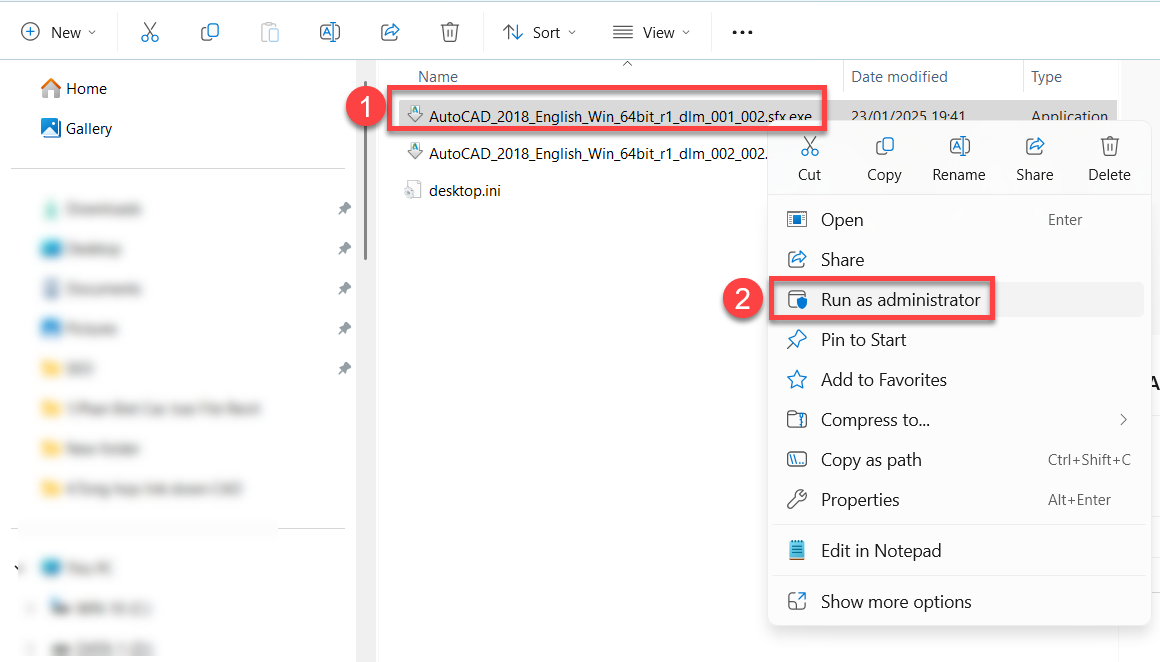Image resolution: width=1160 pixels, height=662 pixels.
Task: Select AutoCAD_2018 dlm_002_002 file
Action: [x=598, y=154]
